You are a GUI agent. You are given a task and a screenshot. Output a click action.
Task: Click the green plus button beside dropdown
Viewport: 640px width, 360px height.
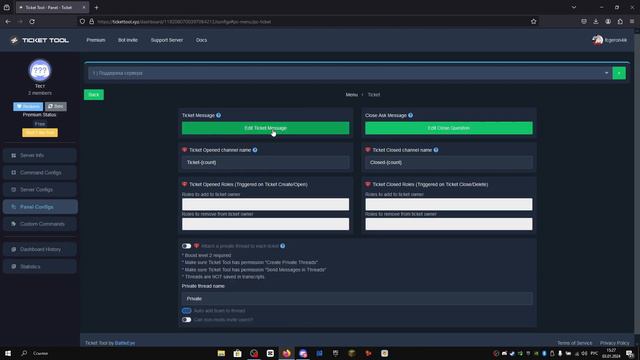click(x=619, y=73)
